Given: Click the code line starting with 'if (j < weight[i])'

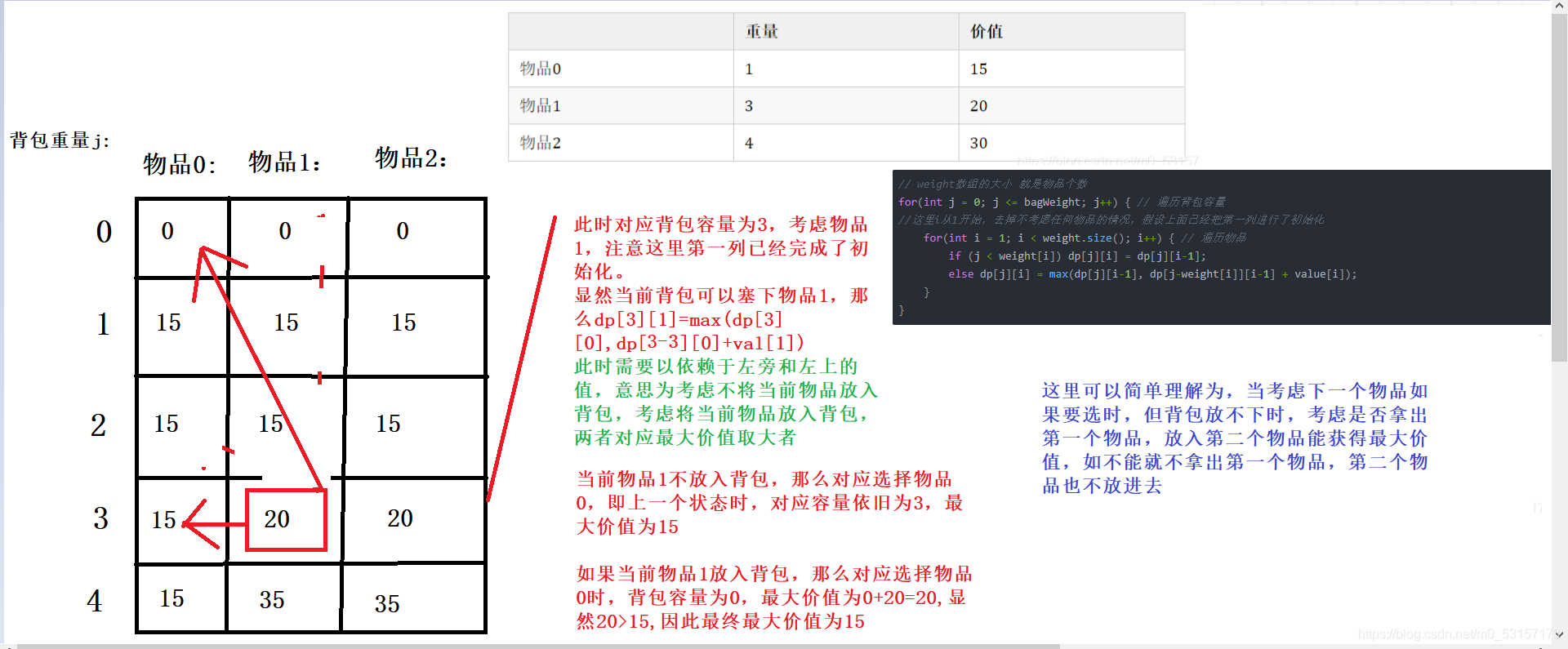Looking at the screenshot, I should tap(1076, 256).
